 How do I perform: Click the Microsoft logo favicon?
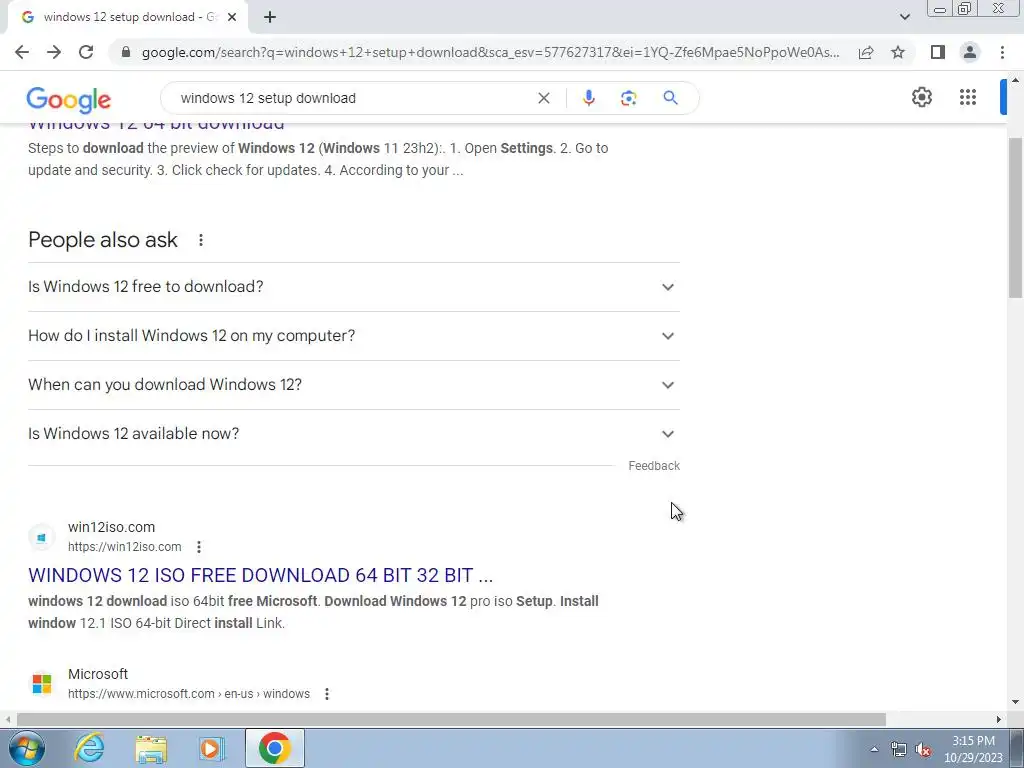[41, 684]
